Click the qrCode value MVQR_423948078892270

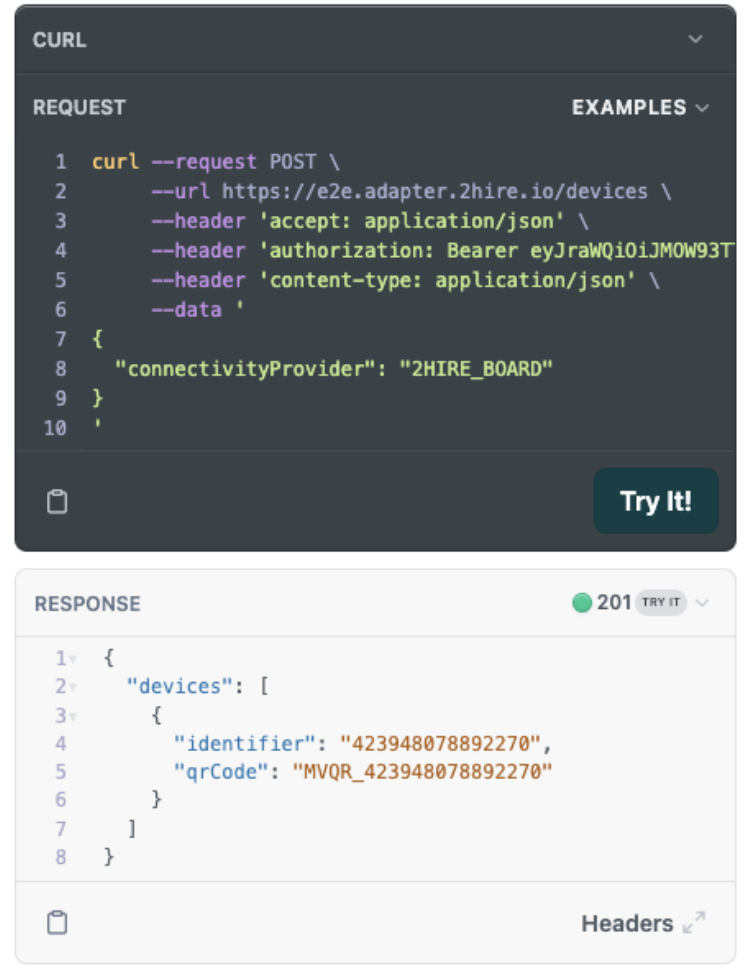[421, 772]
